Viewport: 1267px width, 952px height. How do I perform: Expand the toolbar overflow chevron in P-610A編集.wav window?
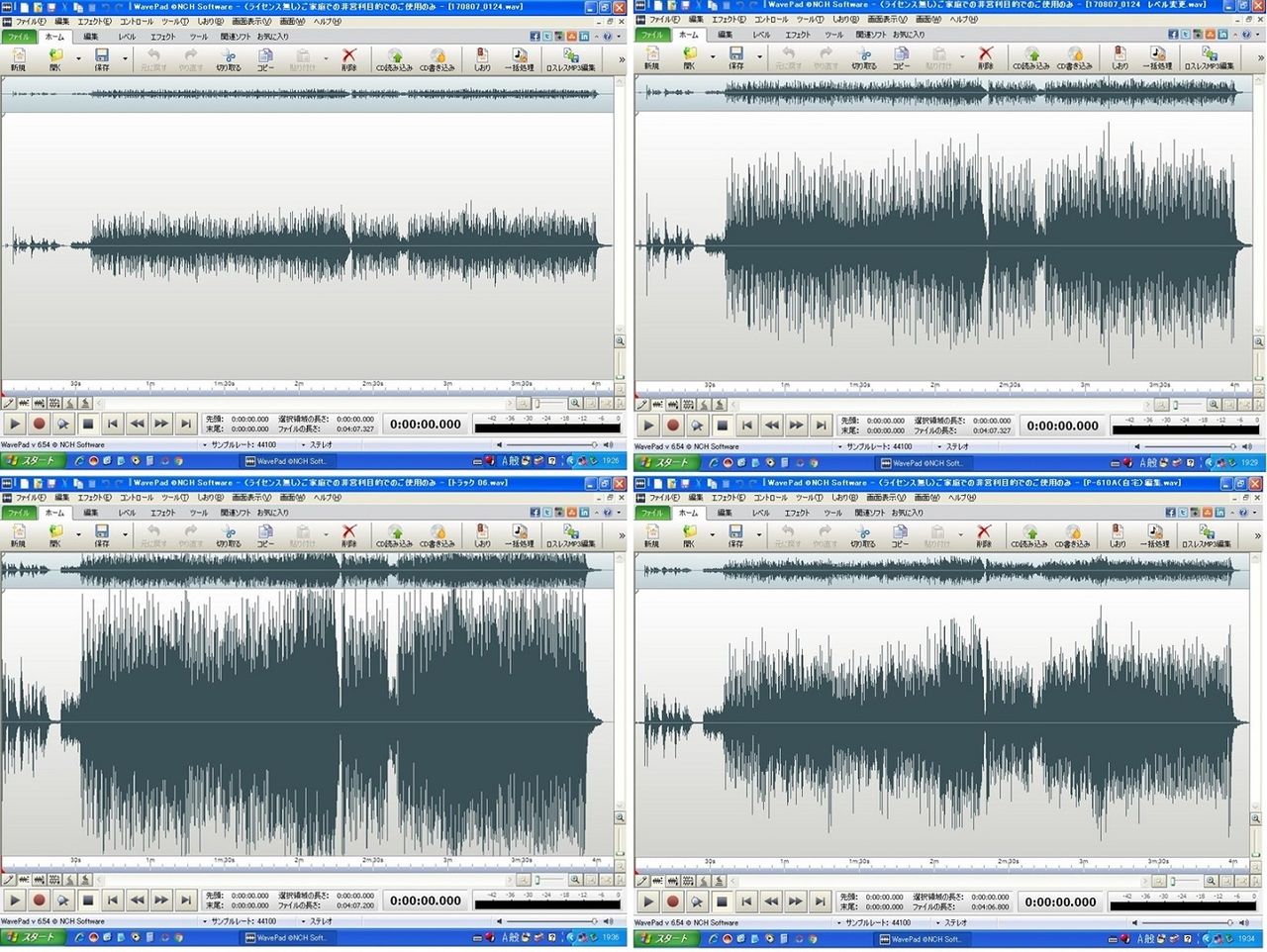pyautogui.click(x=1256, y=536)
